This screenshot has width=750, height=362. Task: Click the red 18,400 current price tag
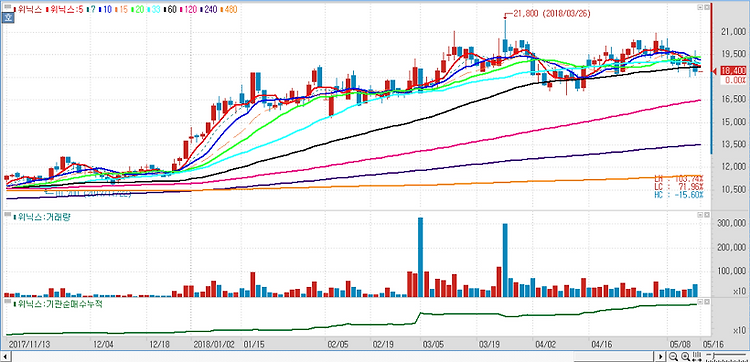tap(733, 71)
